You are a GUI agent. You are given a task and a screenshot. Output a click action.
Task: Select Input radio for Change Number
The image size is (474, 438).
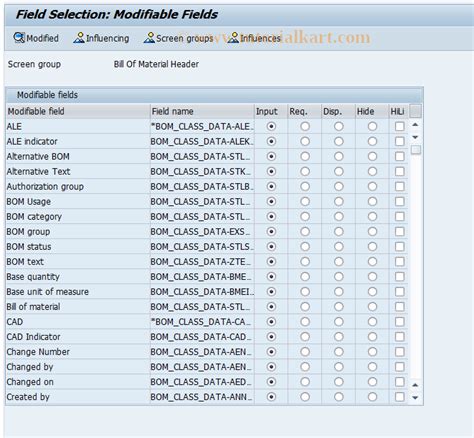[x=271, y=352]
